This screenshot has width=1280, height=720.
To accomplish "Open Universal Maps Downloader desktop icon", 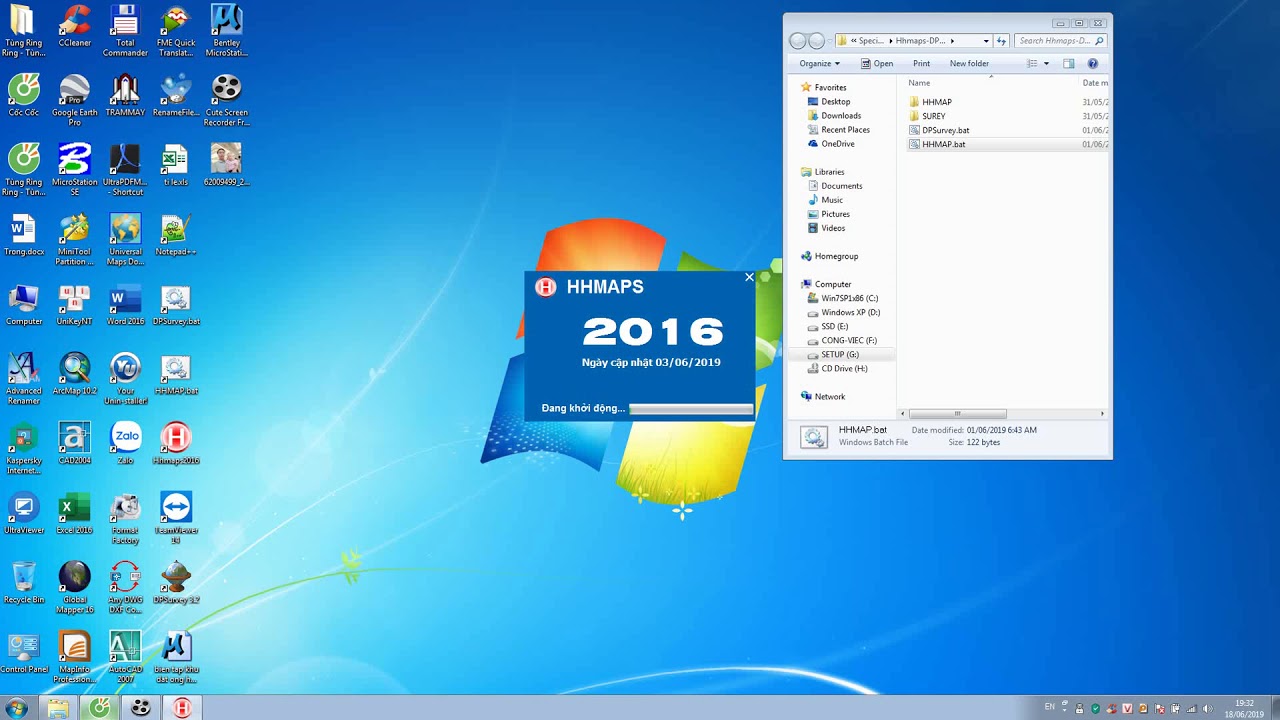I will click(x=125, y=239).
